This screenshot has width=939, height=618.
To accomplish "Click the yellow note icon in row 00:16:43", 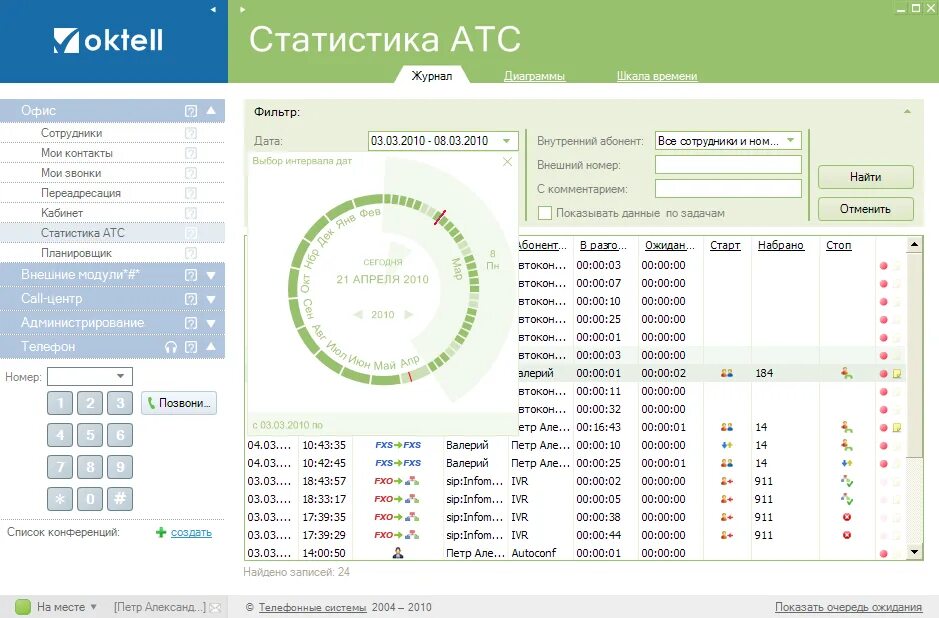I will tap(897, 428).
